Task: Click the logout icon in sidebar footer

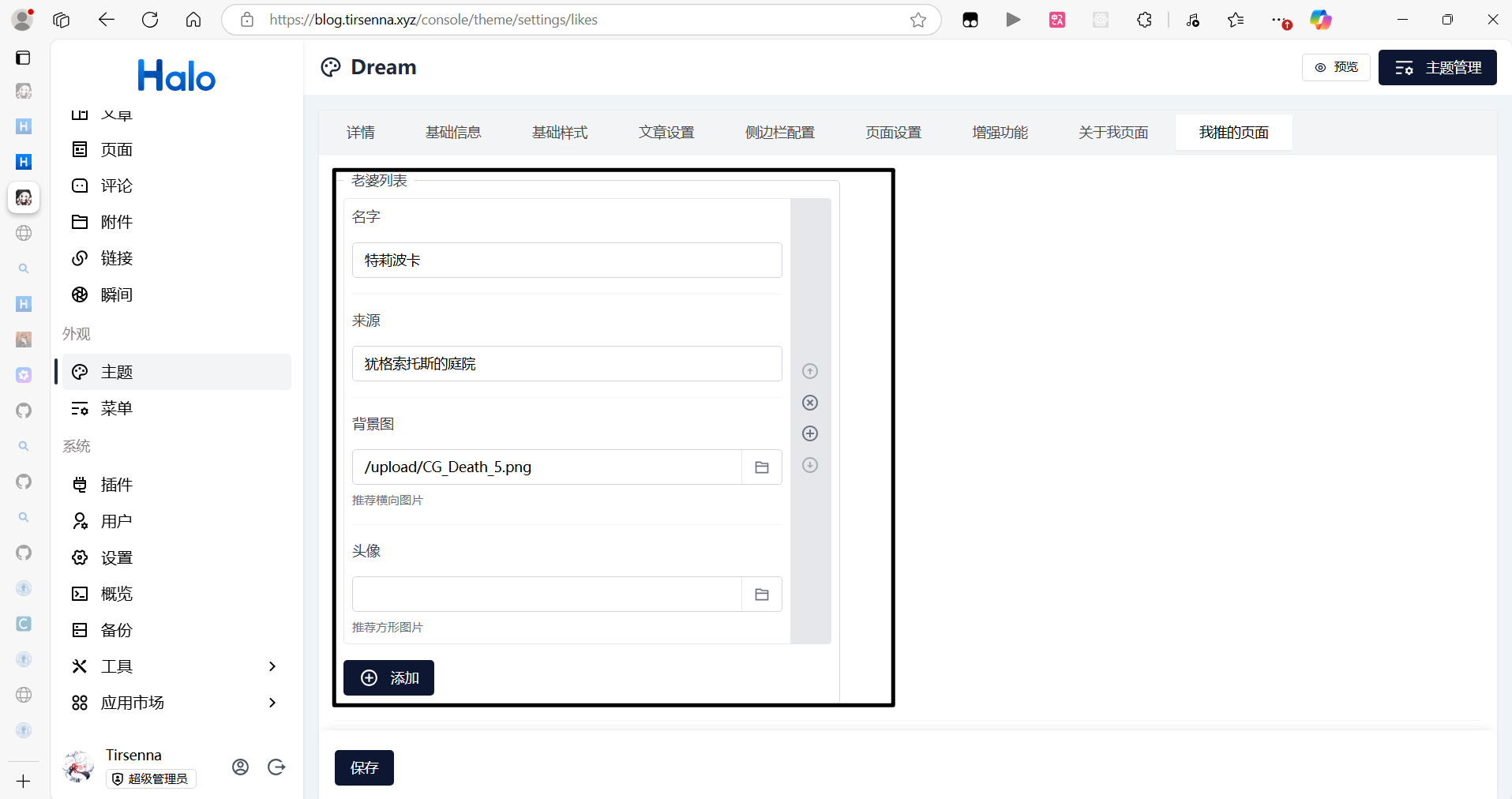Action: [276, 767]
